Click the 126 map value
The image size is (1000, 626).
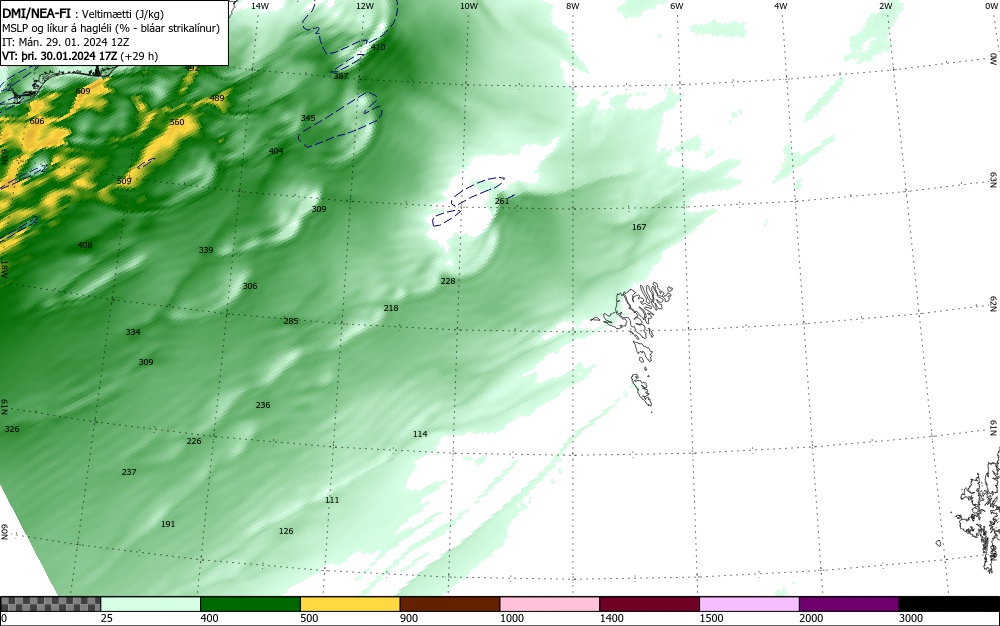pyautogui.click(x=286, y=531)
